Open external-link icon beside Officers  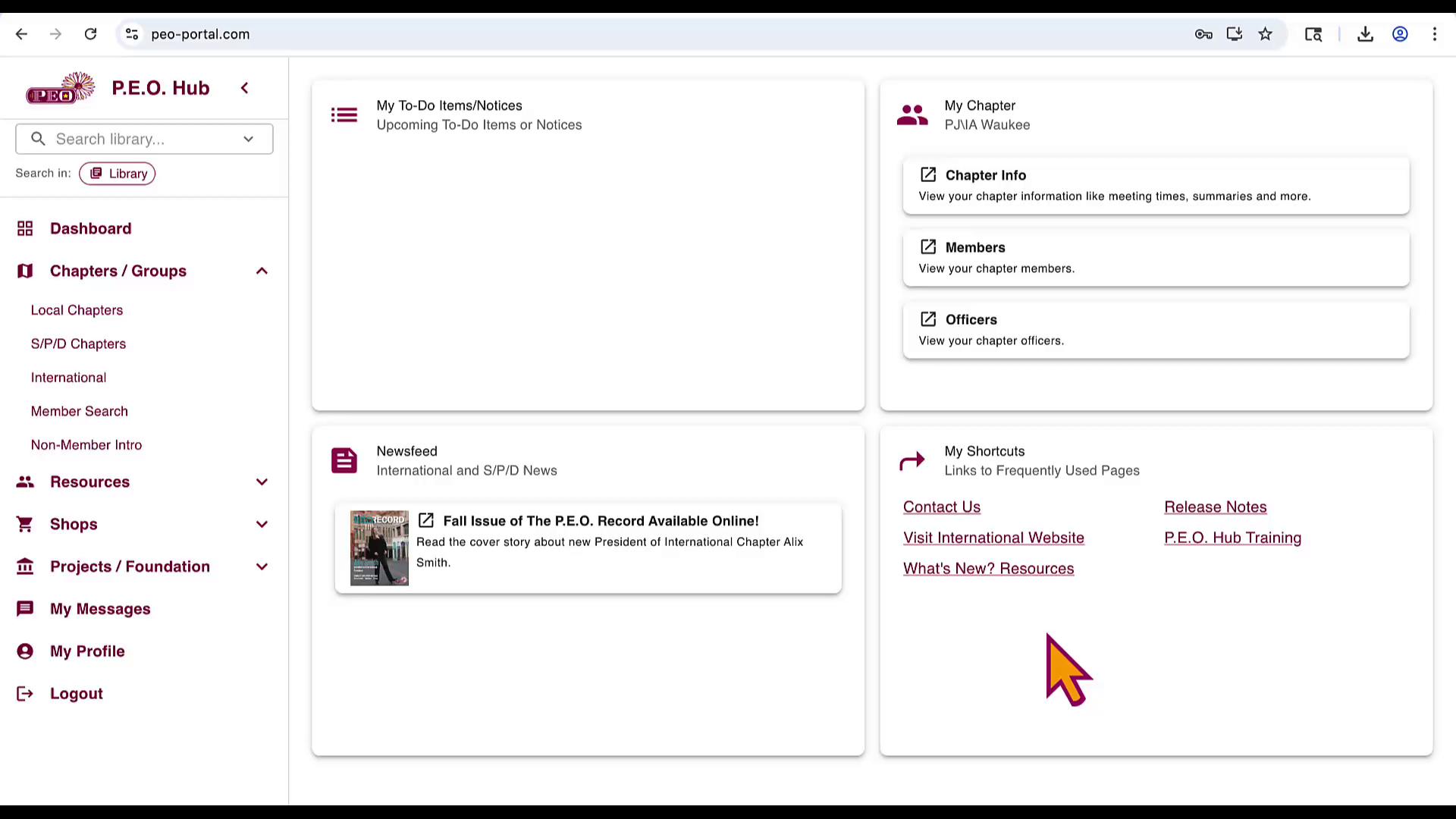(x=928, y=319)
